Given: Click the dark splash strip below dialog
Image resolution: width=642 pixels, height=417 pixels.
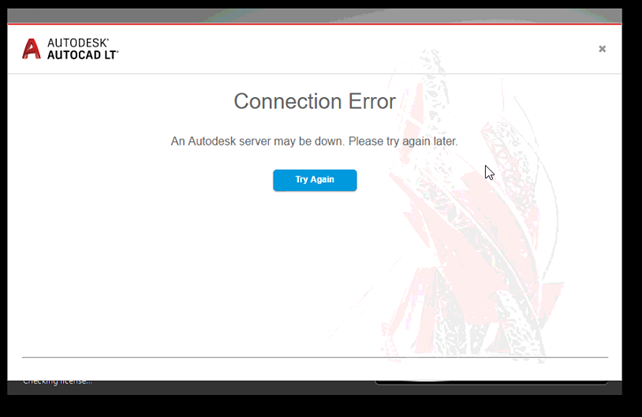Looking at the screenshot, I should pos(314,388).
